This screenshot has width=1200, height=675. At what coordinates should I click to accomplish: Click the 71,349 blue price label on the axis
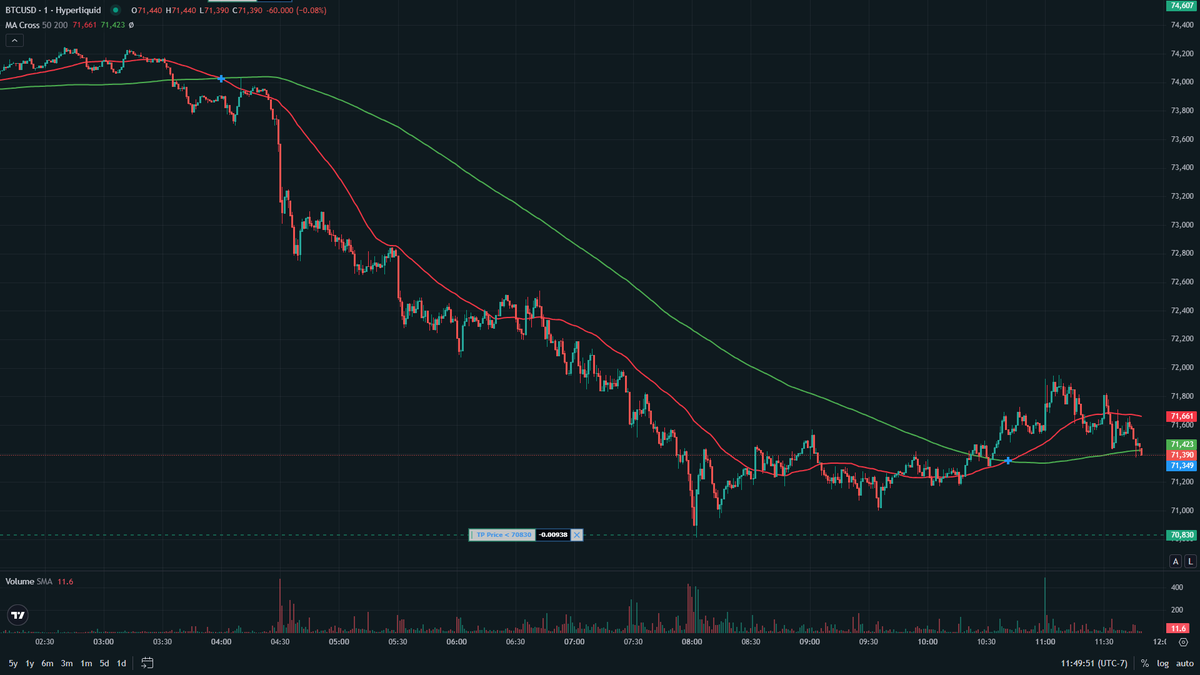[1182, 465]
